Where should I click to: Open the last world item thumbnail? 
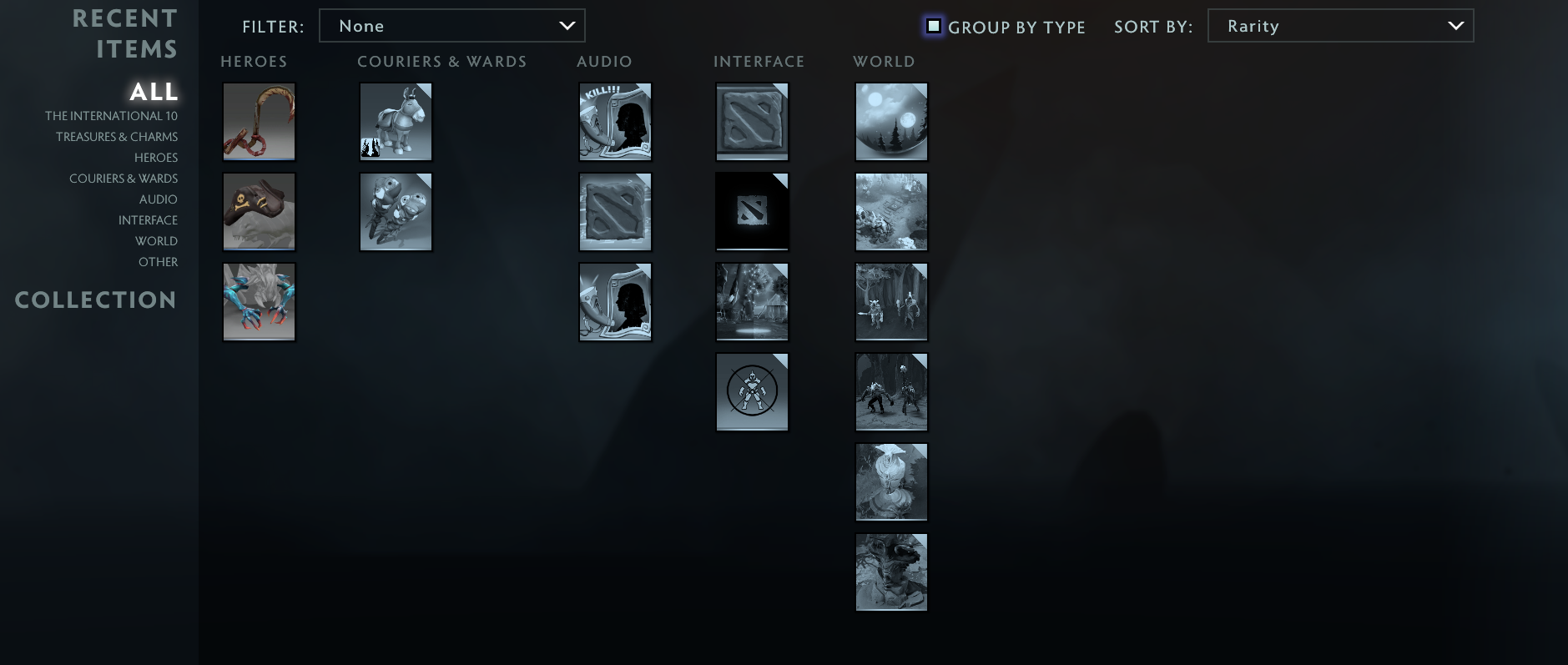891,572
